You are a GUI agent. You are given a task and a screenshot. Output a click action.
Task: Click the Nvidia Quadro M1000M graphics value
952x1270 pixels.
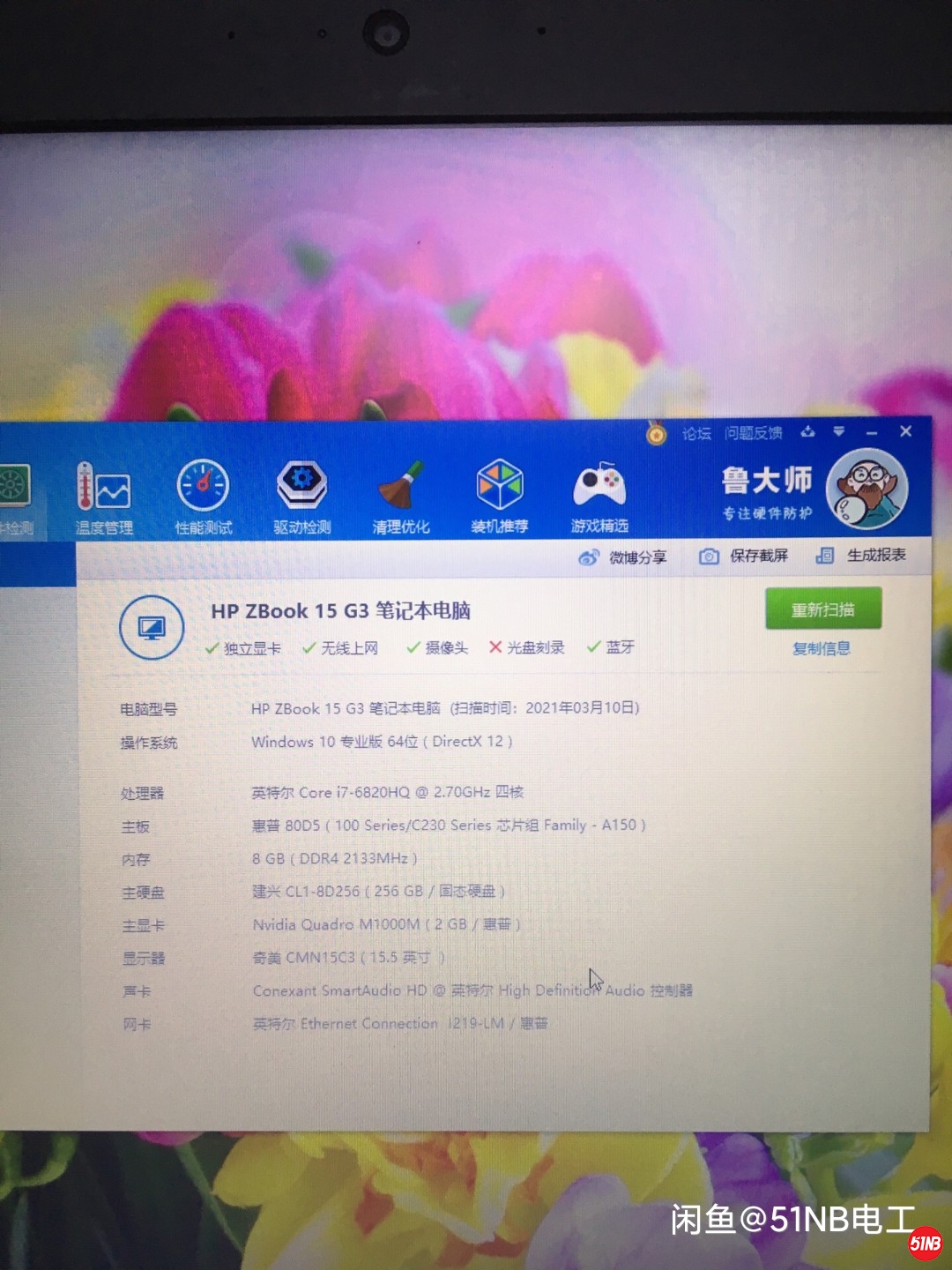[x=387, y=924]
